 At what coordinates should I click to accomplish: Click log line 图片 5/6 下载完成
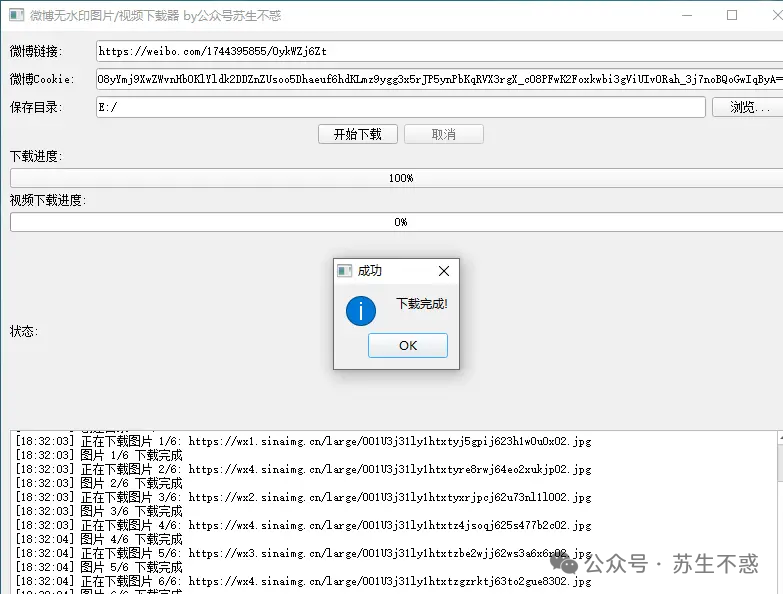99,567
